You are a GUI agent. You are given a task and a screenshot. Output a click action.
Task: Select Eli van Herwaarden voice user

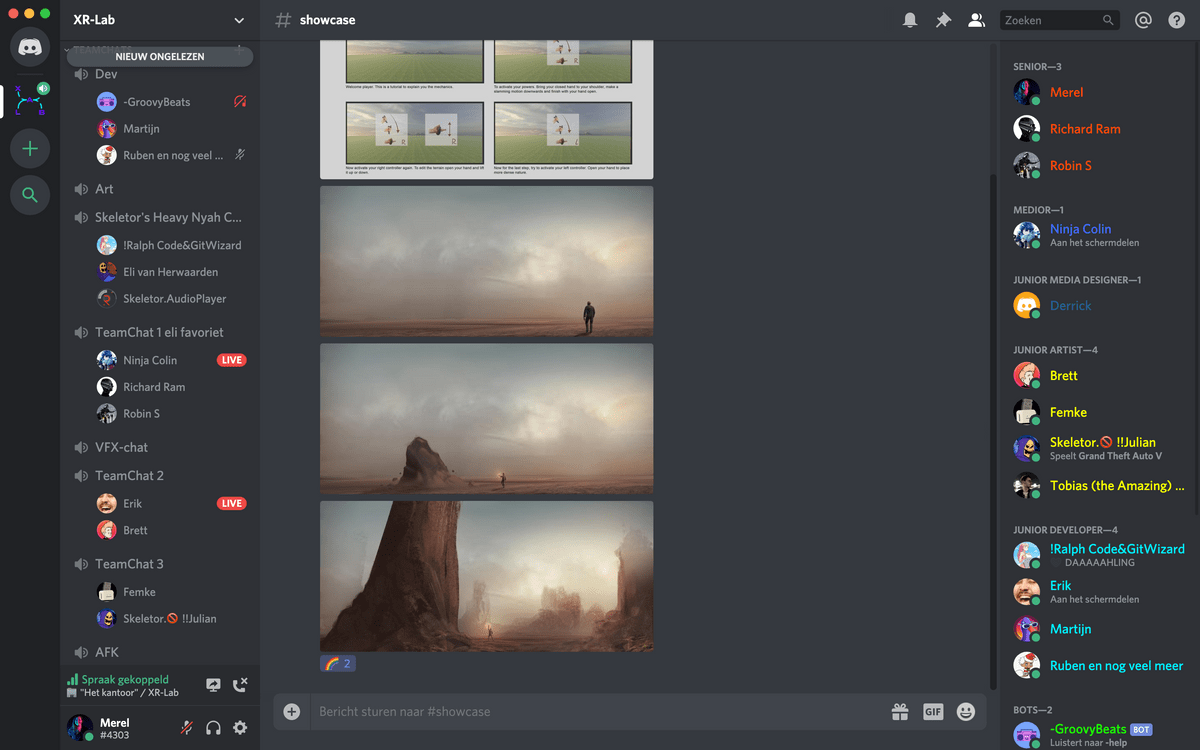pyautogui.click(x=172, y=272)
